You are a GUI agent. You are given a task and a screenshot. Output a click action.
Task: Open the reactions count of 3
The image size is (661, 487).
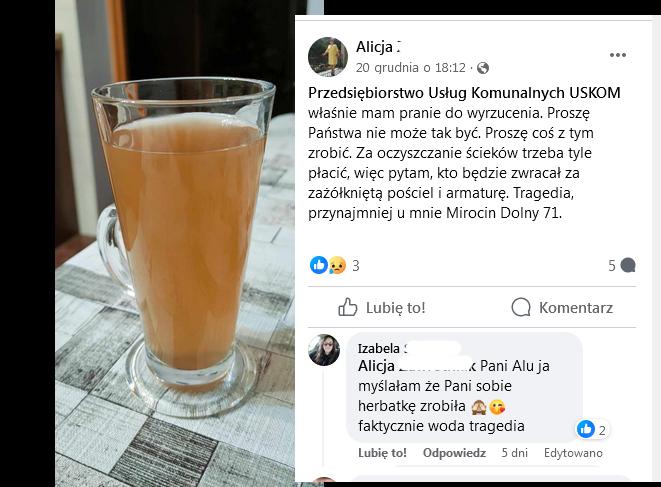point(356,266)
